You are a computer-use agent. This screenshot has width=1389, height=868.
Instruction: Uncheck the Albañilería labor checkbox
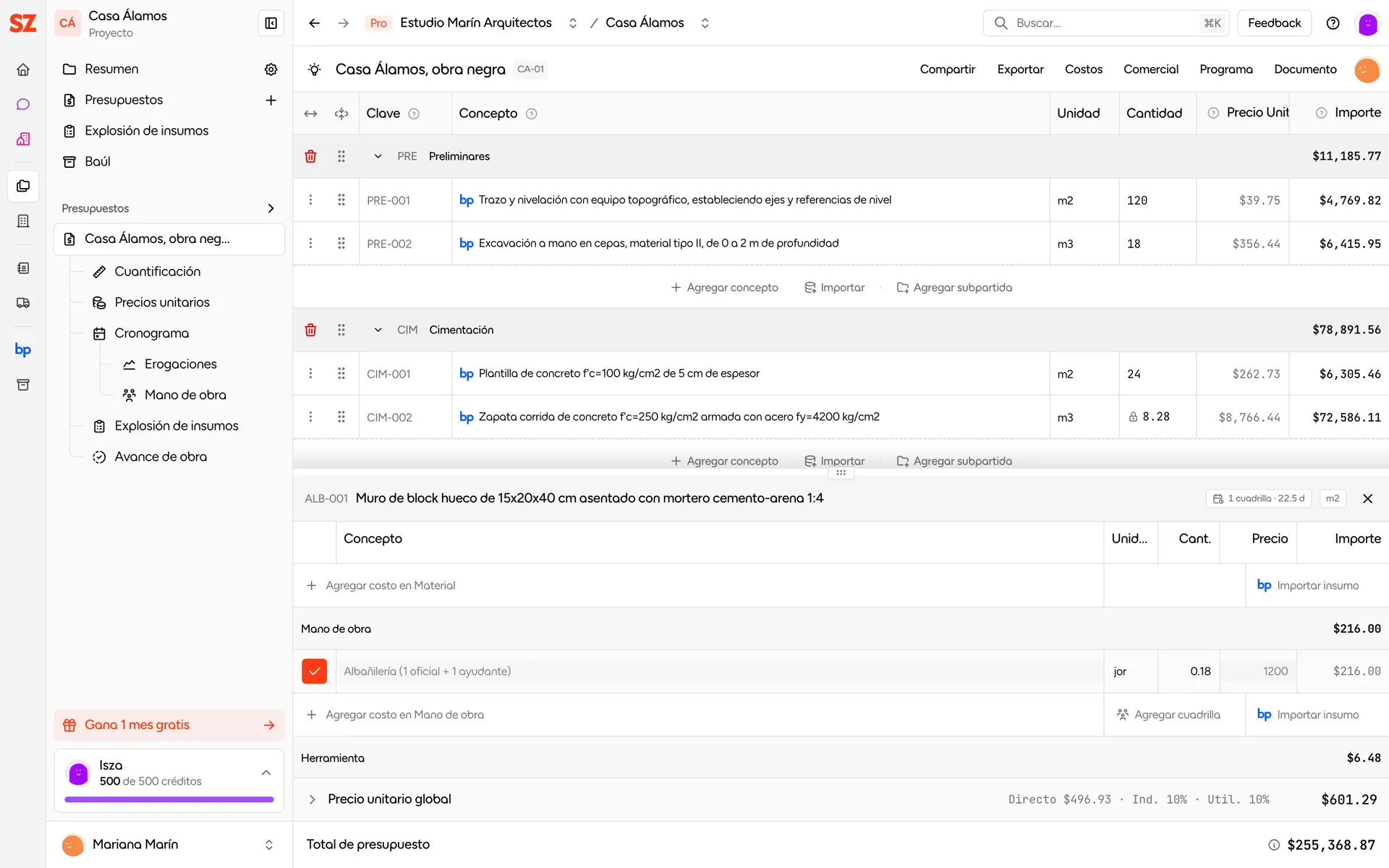pos(314,671)
